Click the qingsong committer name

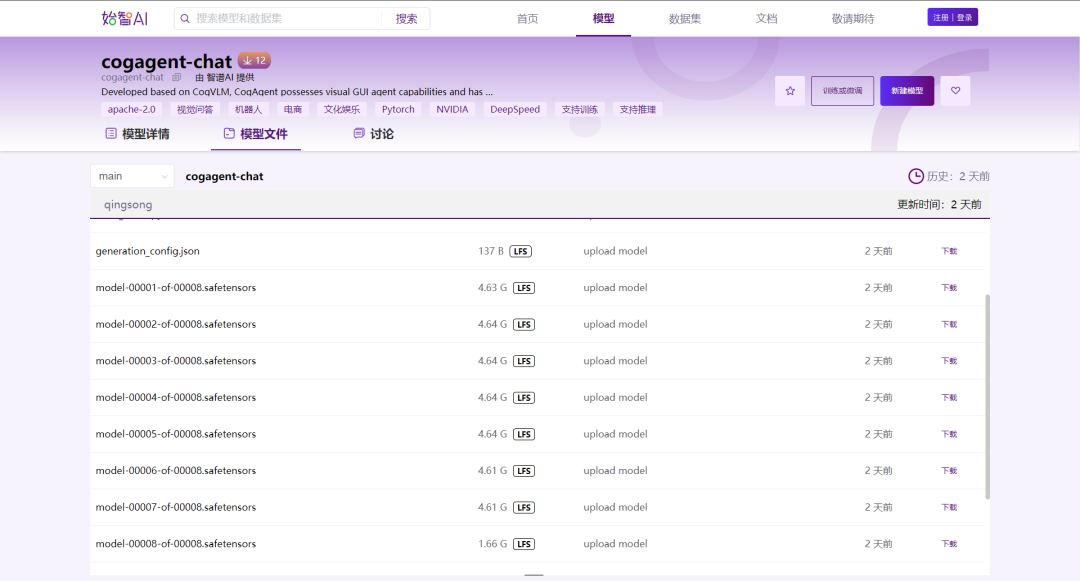pos(128,204)
